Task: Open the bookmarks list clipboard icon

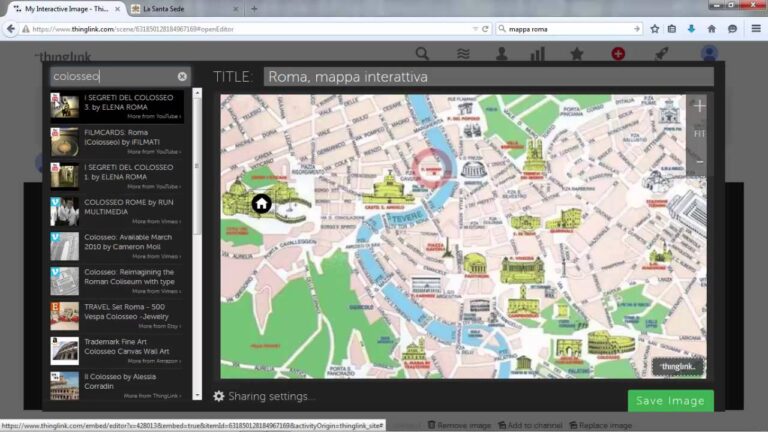Action: click(x=672, y=29)
